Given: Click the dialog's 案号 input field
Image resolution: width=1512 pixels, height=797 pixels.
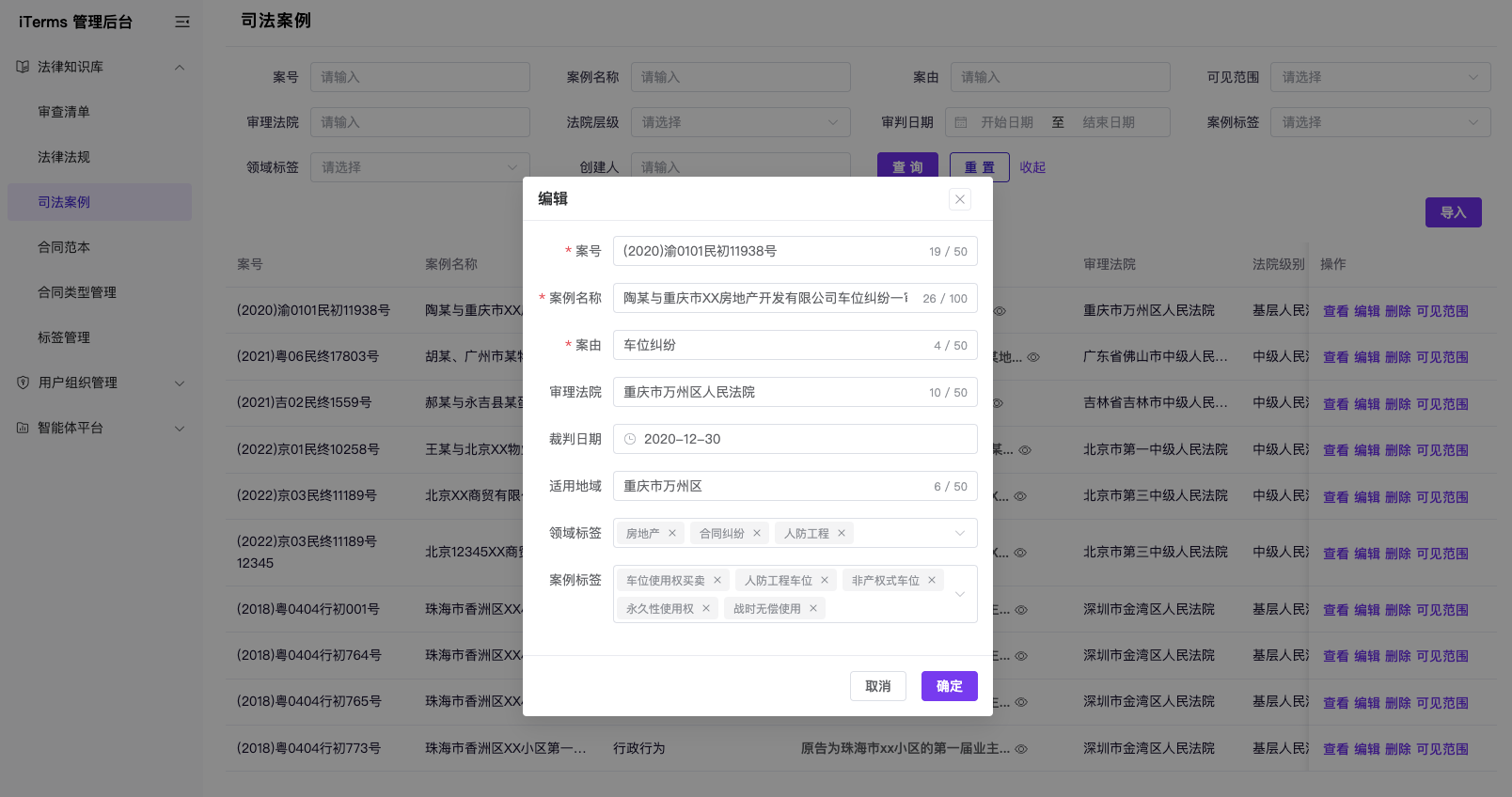Looking at the screenshot, I should tap(795, 251).
